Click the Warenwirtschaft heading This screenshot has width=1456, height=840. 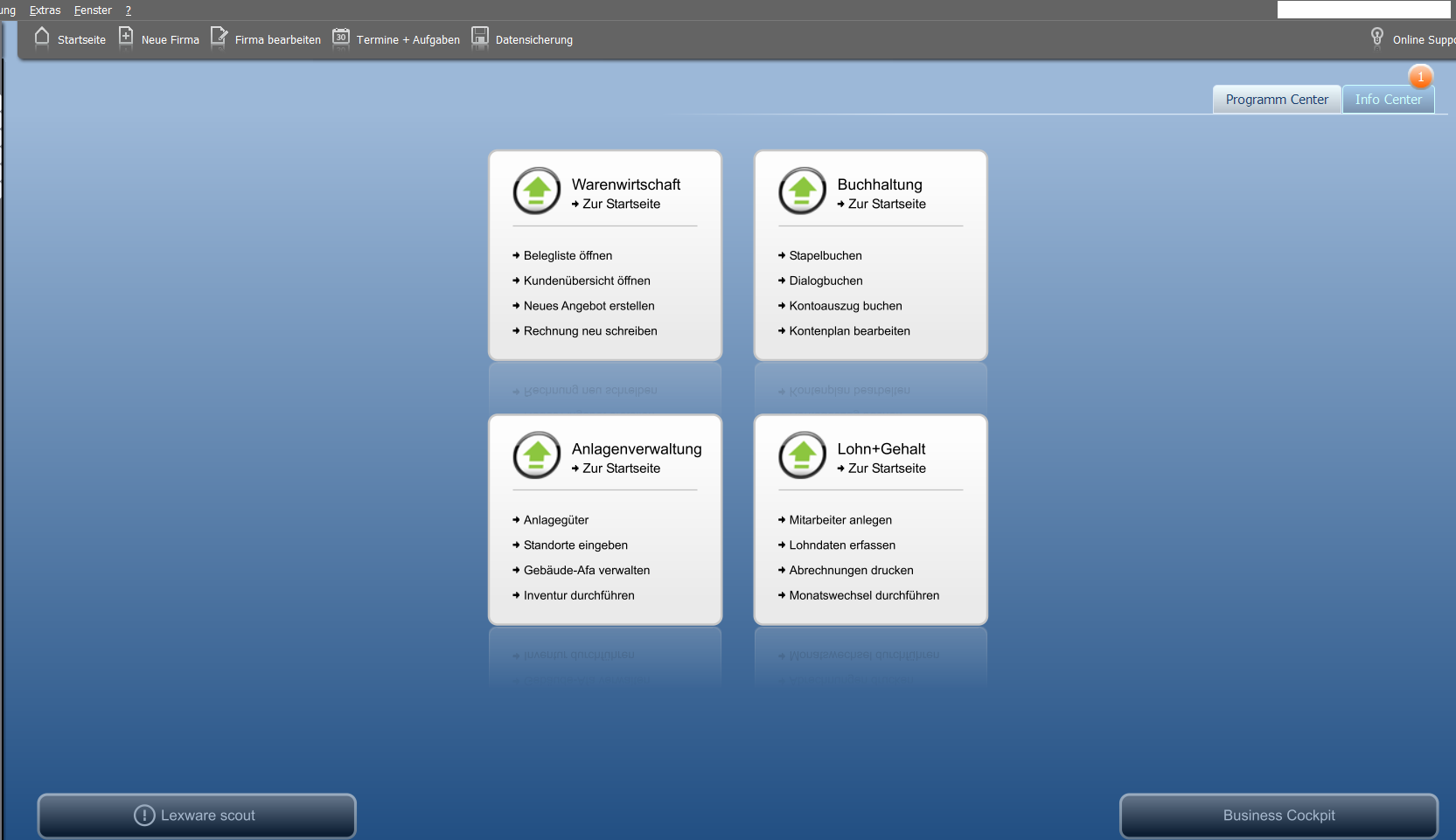[x=626, y=184]
